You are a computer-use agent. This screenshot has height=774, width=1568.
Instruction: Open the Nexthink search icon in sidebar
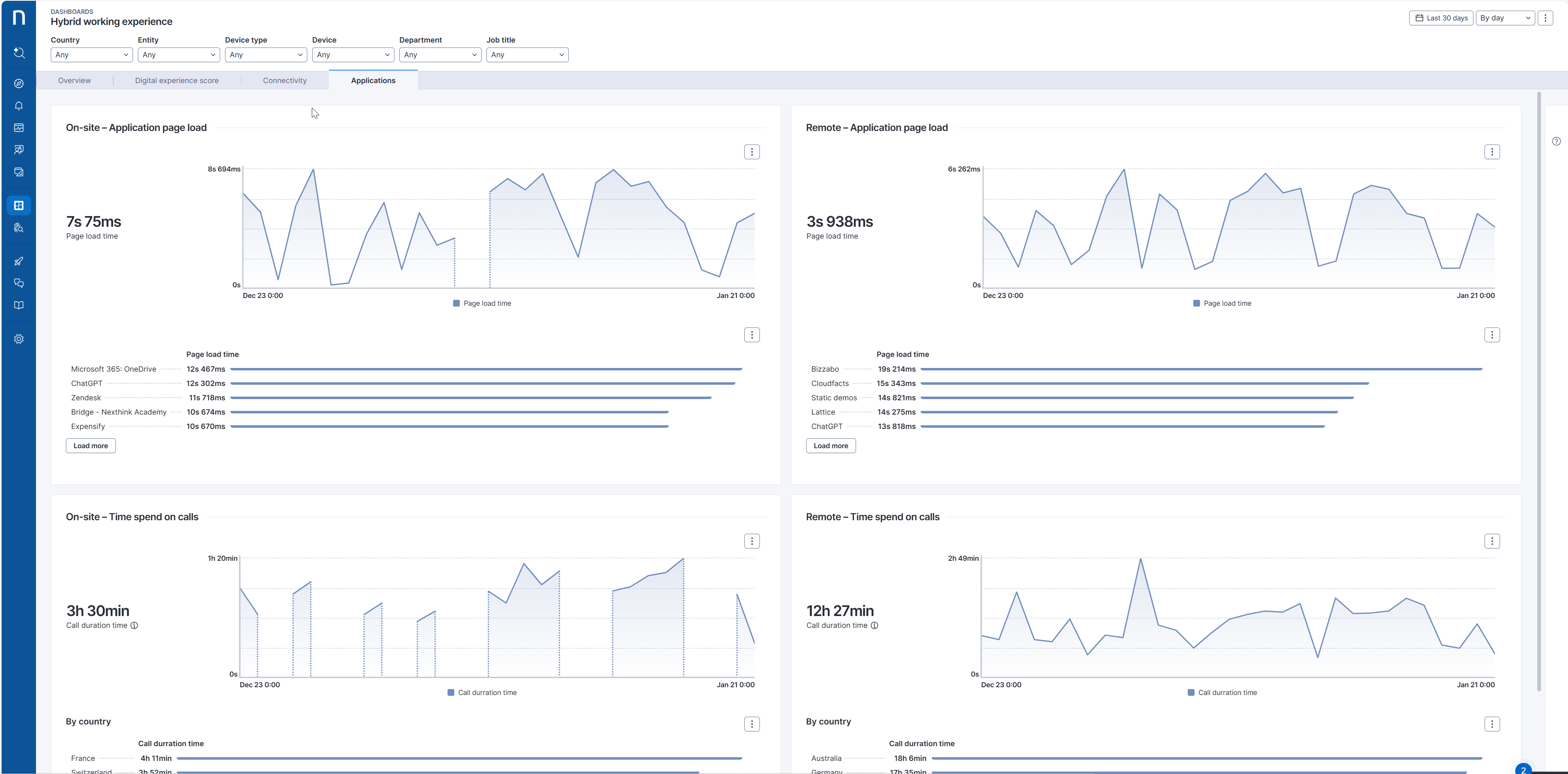coord(19,53)
